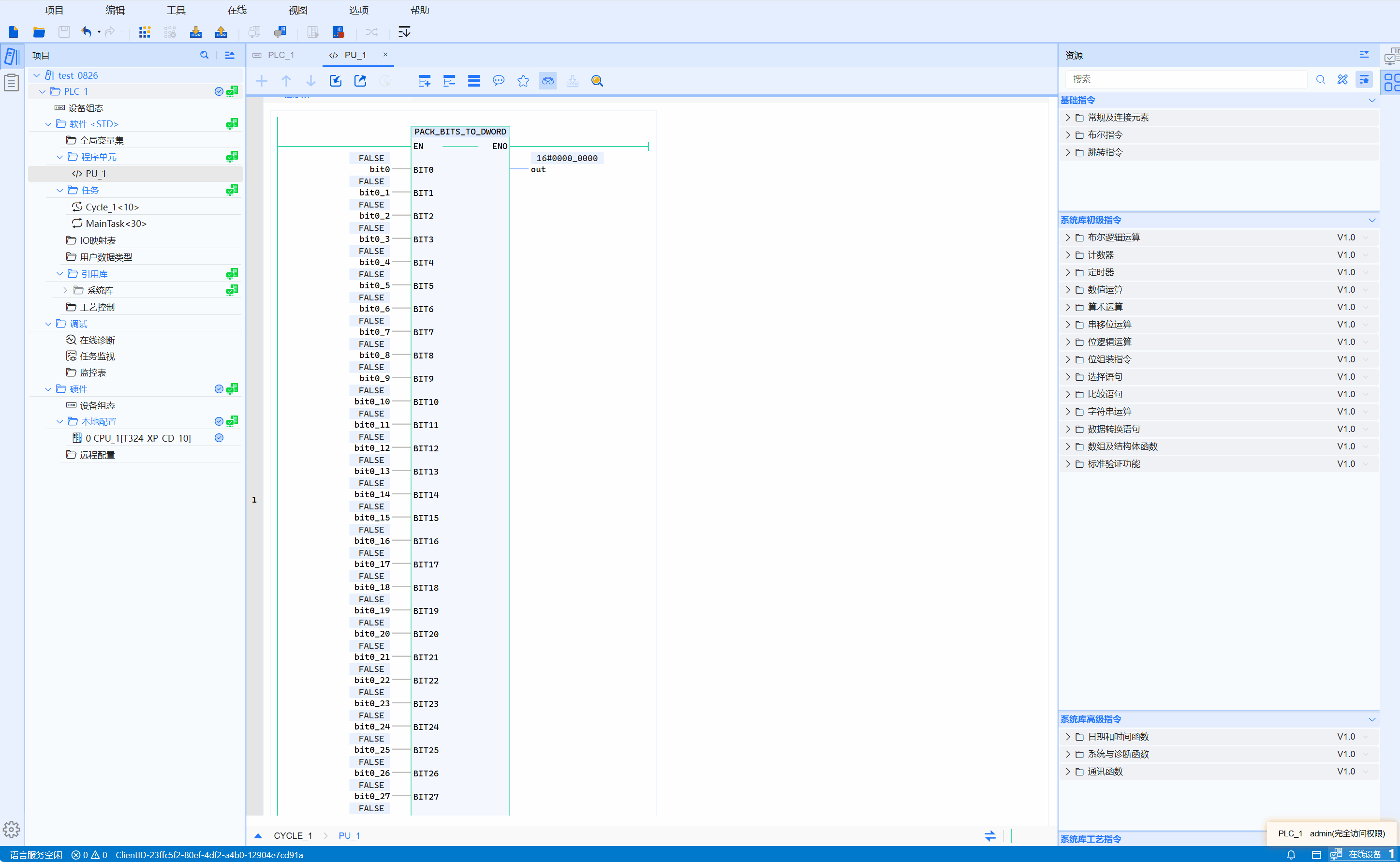1400x862 pixels.
Task: Toggle the binoculars monitoring mode button
Action: coord(547,81)
